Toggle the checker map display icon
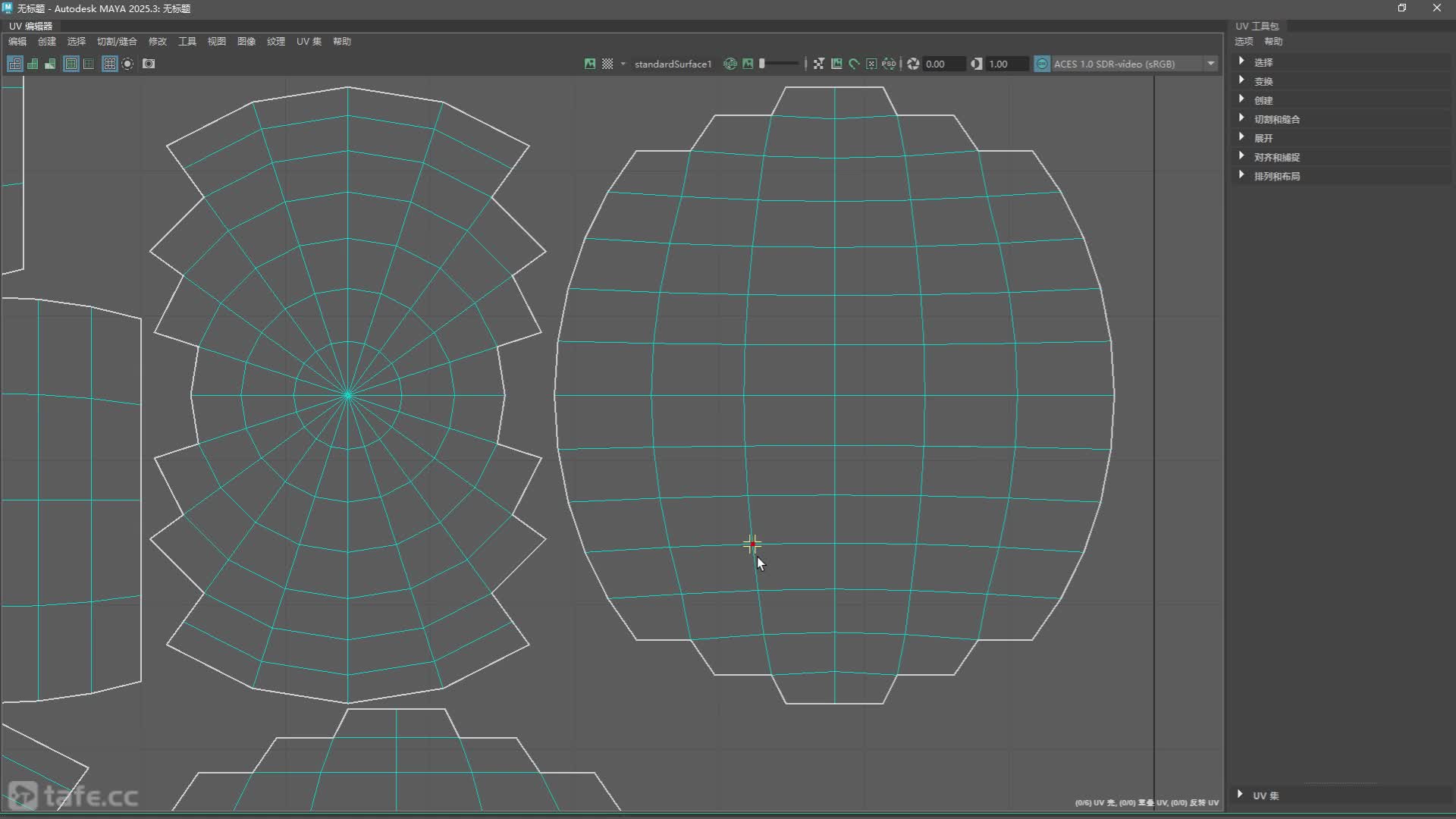The image size is (1456, 819). tap(607, 64)
